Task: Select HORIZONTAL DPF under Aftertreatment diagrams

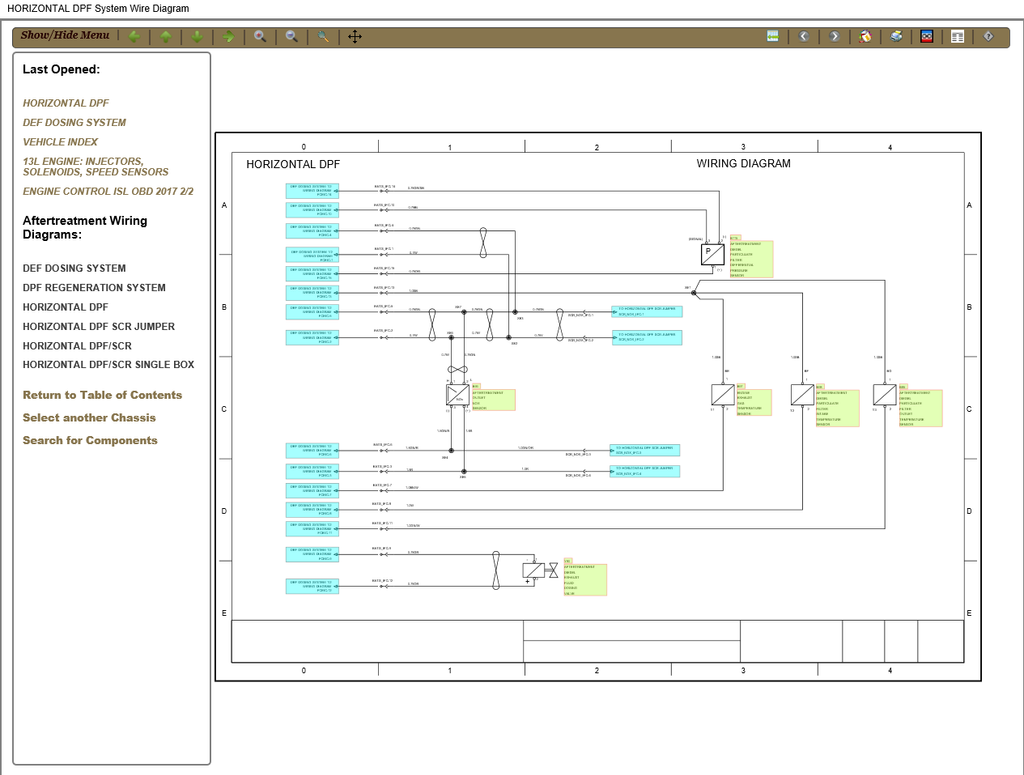Action: pos(65,307)
